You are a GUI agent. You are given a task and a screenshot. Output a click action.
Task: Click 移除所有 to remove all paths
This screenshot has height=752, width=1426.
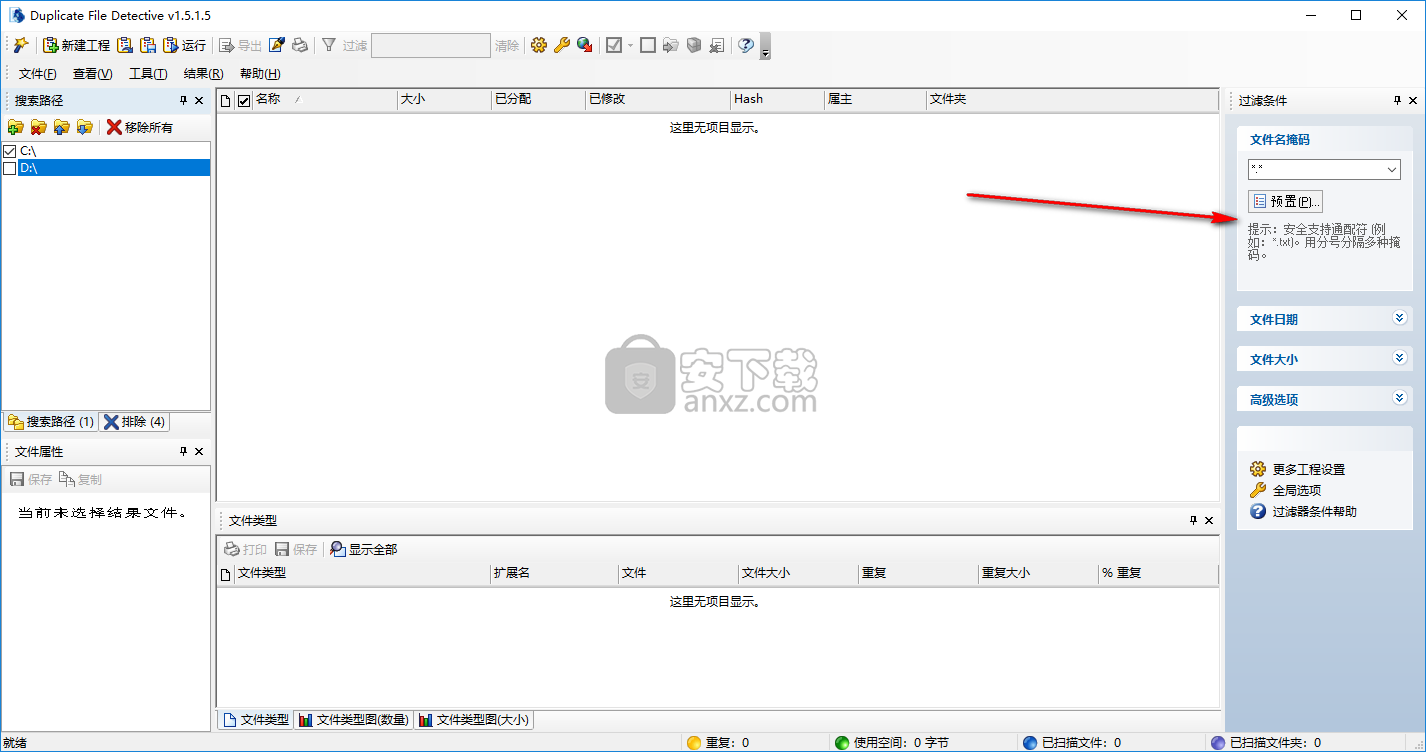point(140,127)
